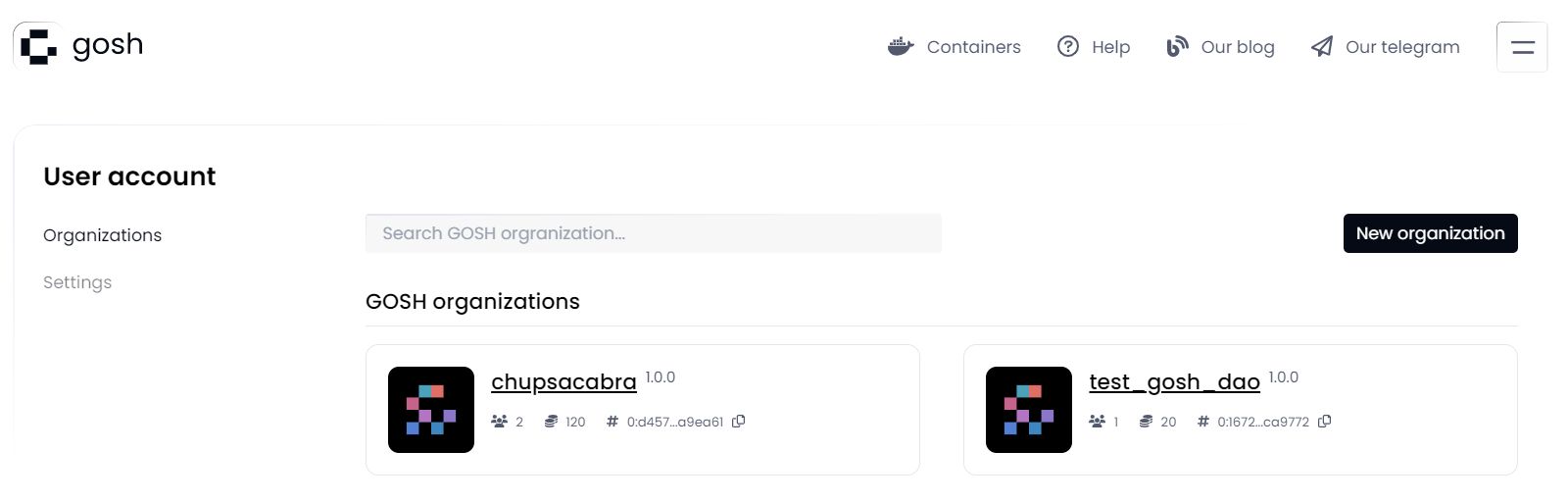The width and height of the screenshot is (1568, 501).
Task: Click the Telegram paper plane icon
Action: point(1322,46)
